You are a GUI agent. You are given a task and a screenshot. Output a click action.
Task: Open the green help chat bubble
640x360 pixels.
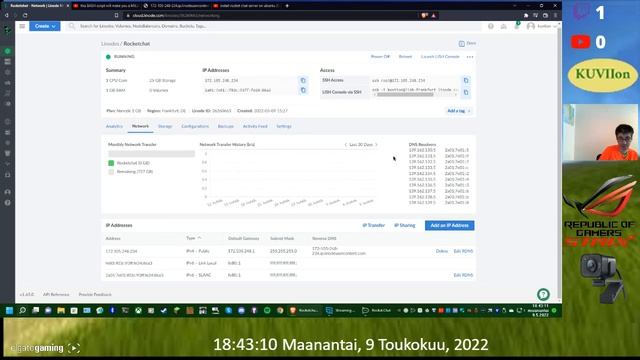(x=543, y=294)
